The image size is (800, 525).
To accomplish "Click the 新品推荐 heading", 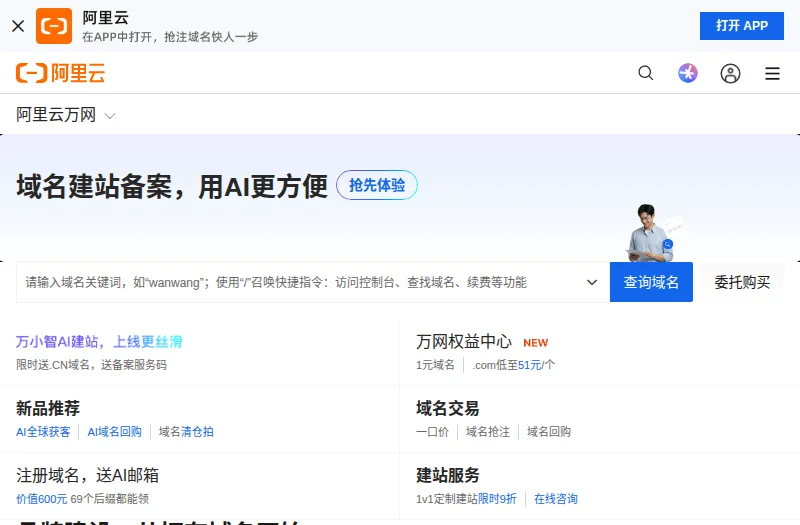I will click(x=48, y=408).
